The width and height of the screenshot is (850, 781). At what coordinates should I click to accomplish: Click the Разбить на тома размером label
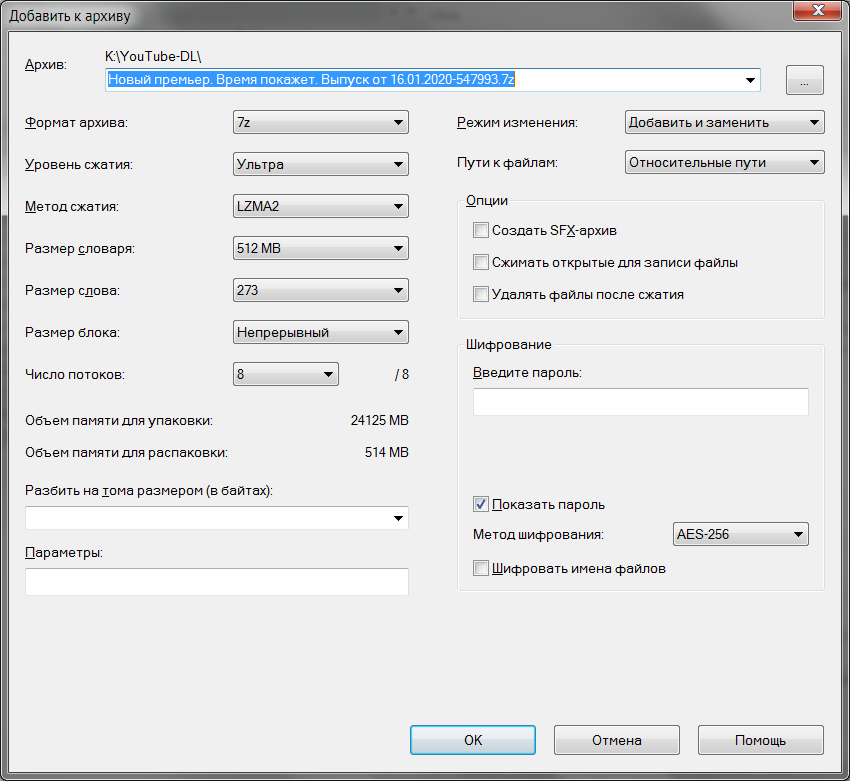(149, 490)
